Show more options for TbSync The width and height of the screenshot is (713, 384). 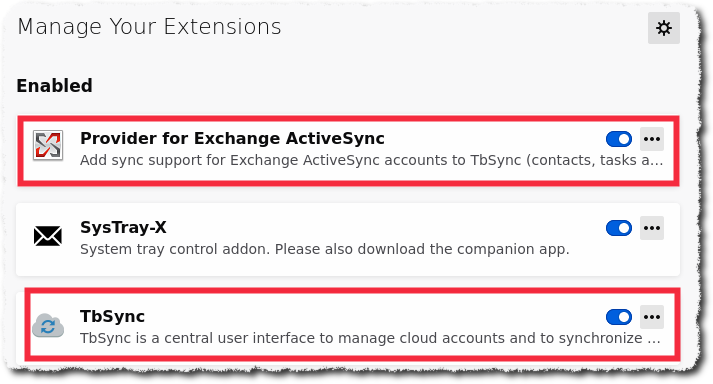[652, 317]
